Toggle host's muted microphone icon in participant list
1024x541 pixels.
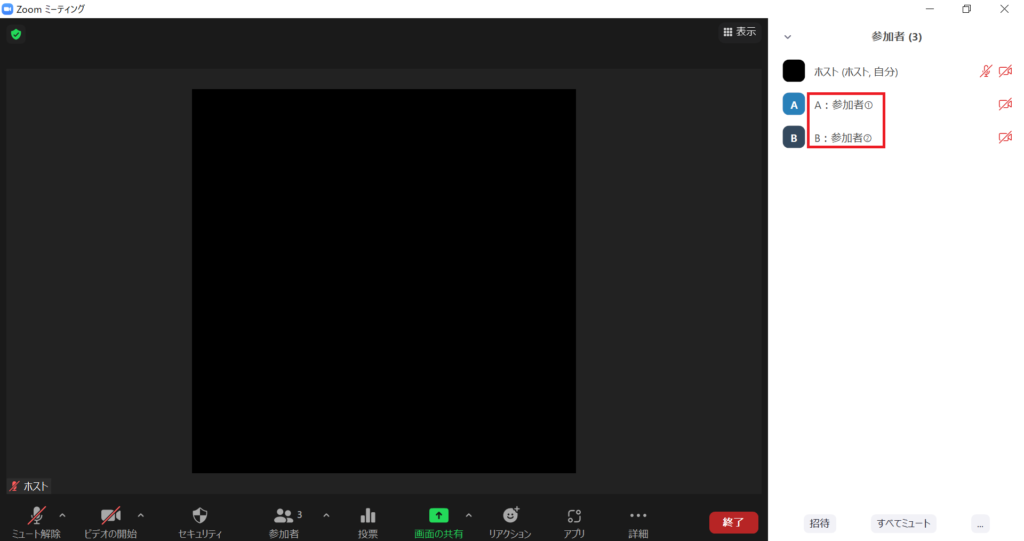click(x=985, y=72)
